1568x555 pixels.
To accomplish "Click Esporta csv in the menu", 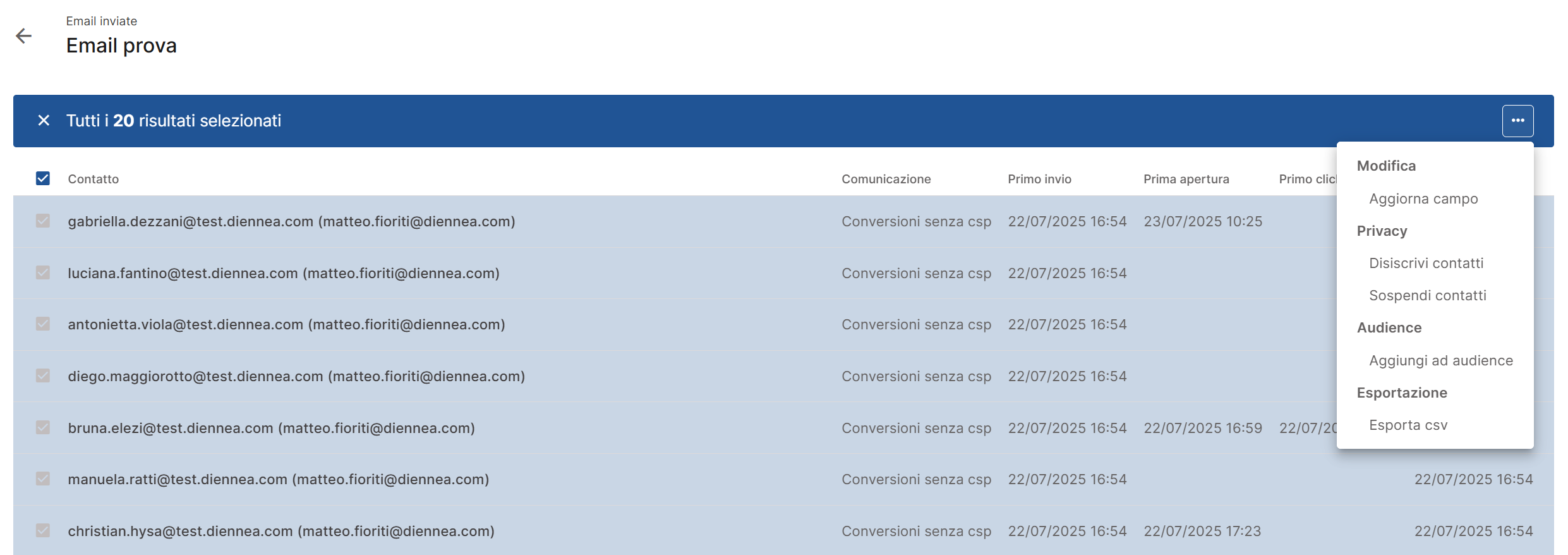I will [x=1408, y=425].
